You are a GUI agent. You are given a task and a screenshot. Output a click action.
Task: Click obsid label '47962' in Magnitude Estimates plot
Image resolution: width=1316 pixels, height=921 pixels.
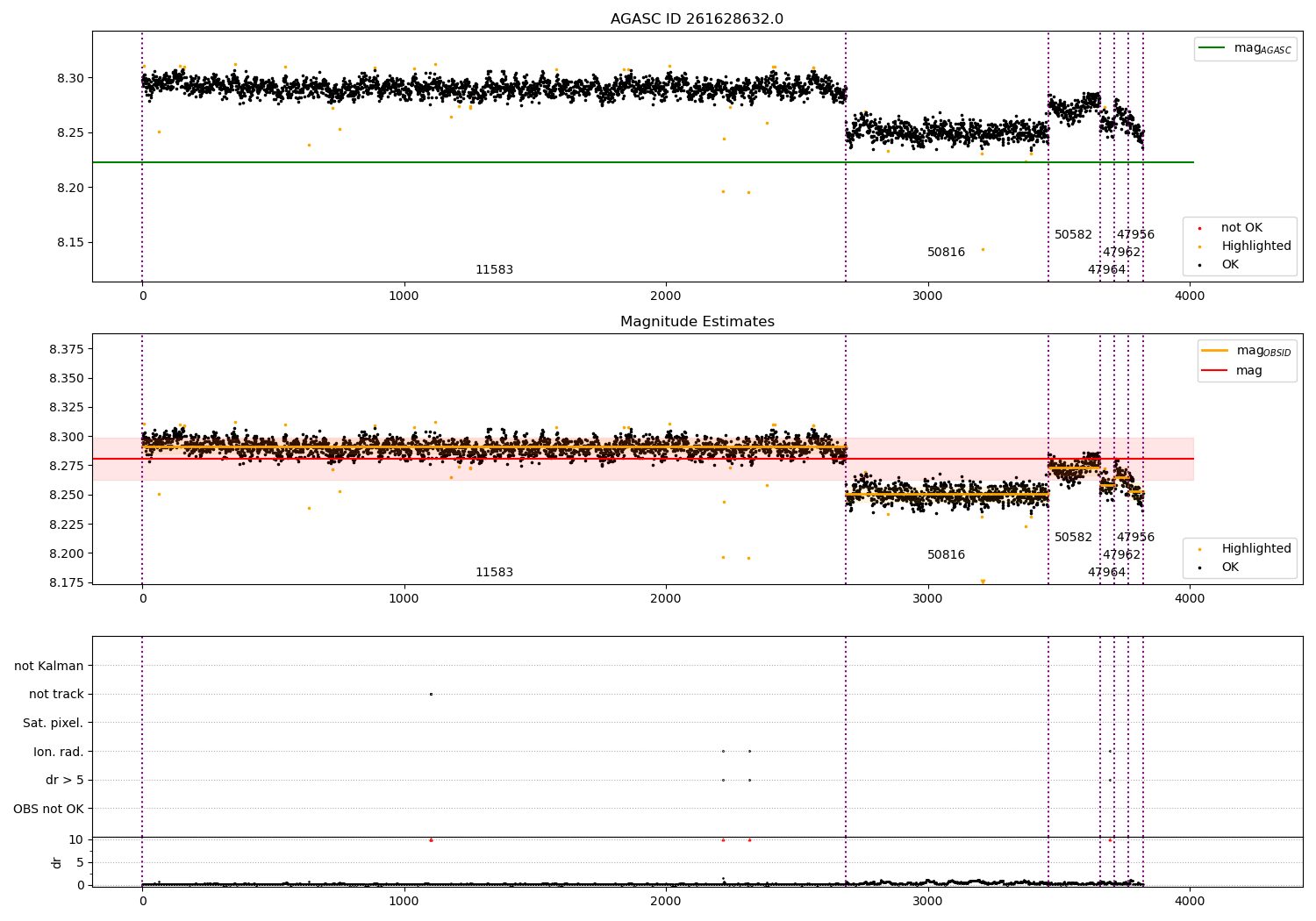(x=1121, y=554)
